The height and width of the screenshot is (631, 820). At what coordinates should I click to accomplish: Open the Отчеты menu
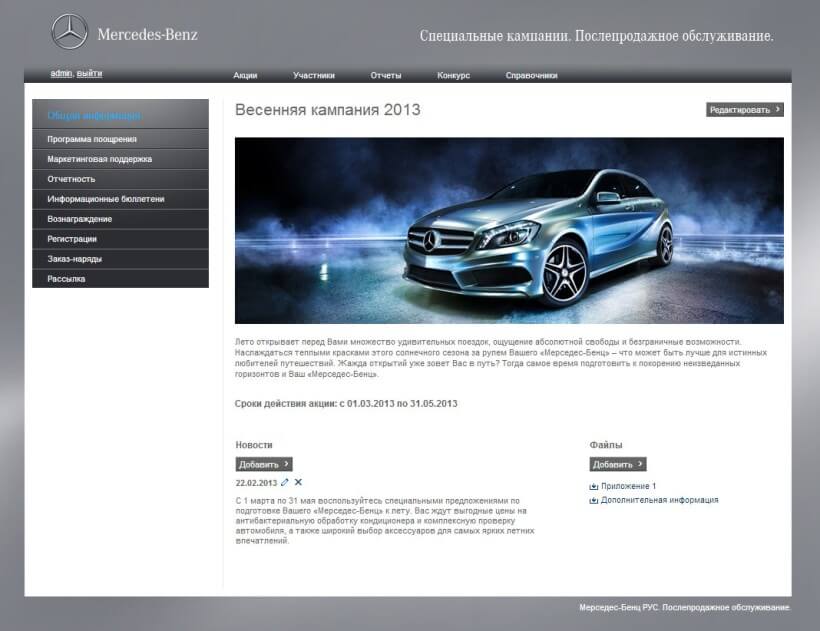coord(386,75)
